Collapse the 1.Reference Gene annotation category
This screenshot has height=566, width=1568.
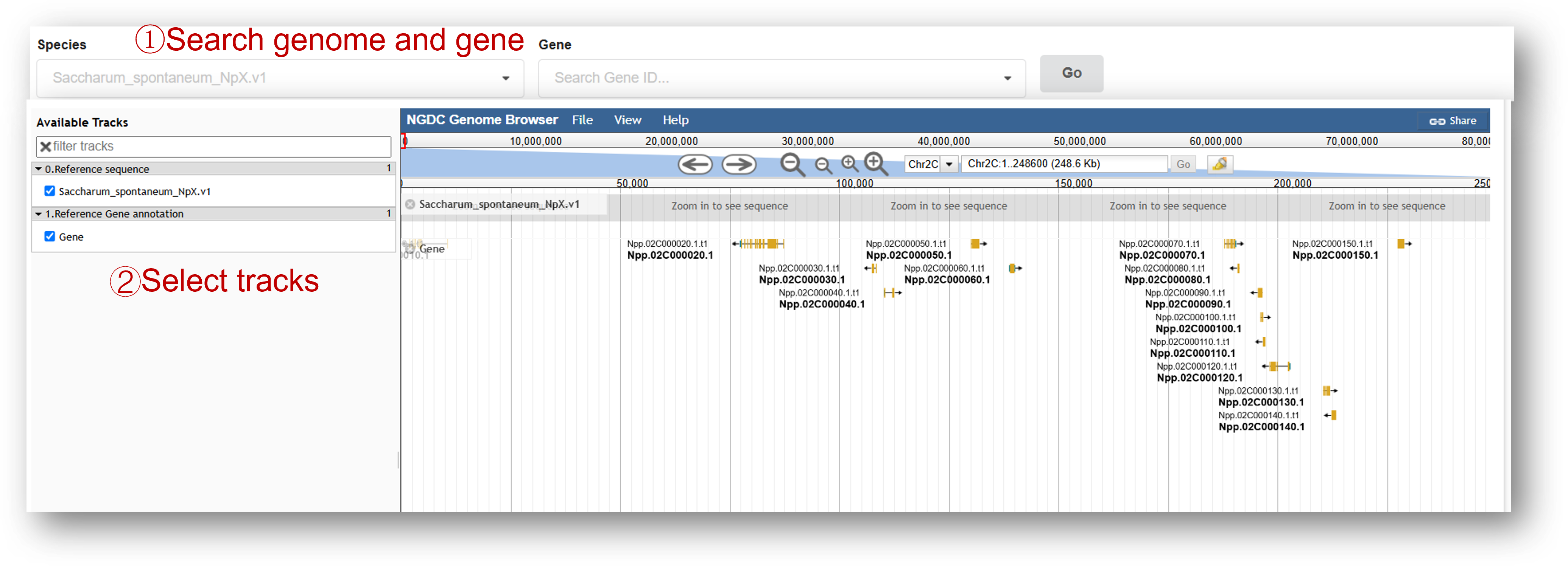39,214
